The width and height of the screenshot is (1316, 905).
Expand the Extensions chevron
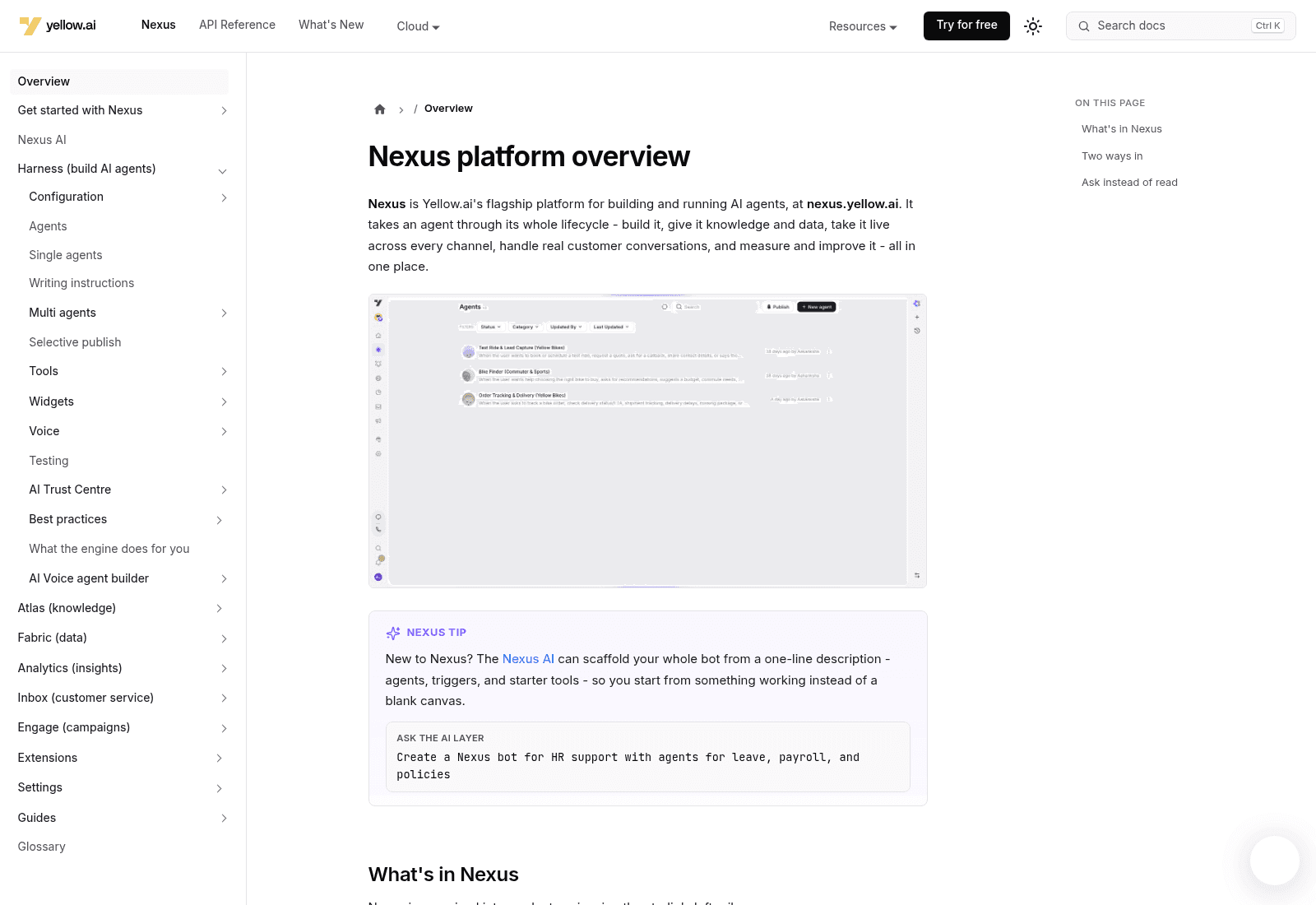pos(219,758)
